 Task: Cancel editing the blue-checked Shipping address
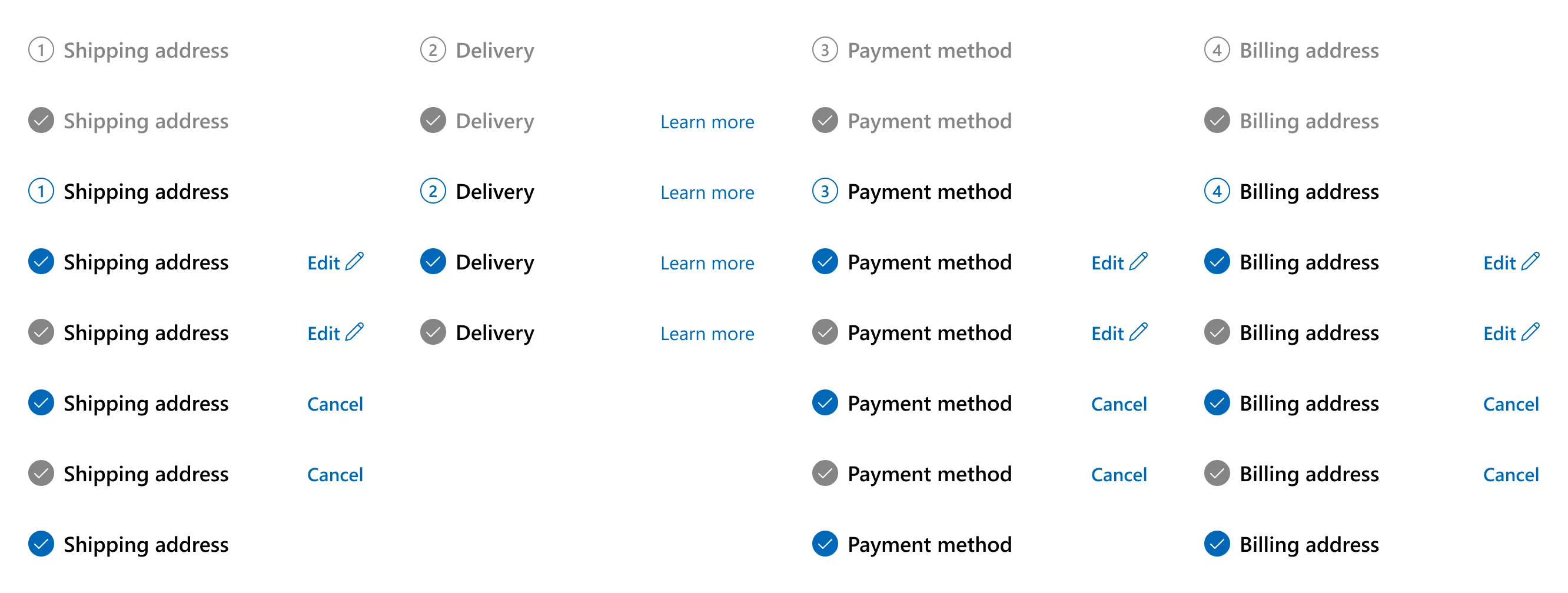point(335,404)
